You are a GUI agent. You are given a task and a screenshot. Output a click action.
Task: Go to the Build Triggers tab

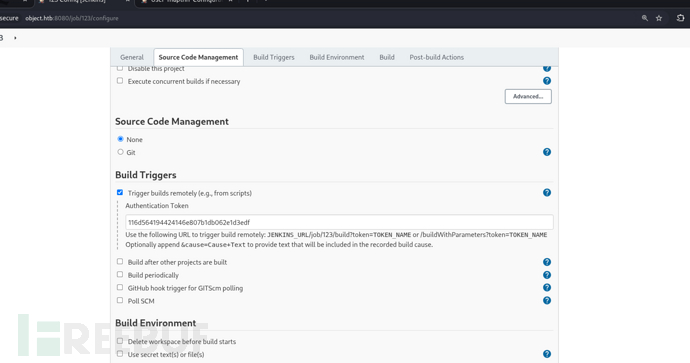(274, 57)
